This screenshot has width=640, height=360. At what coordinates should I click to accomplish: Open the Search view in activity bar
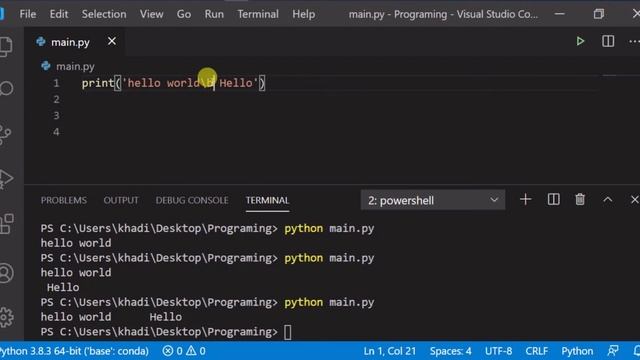[6, 88]
